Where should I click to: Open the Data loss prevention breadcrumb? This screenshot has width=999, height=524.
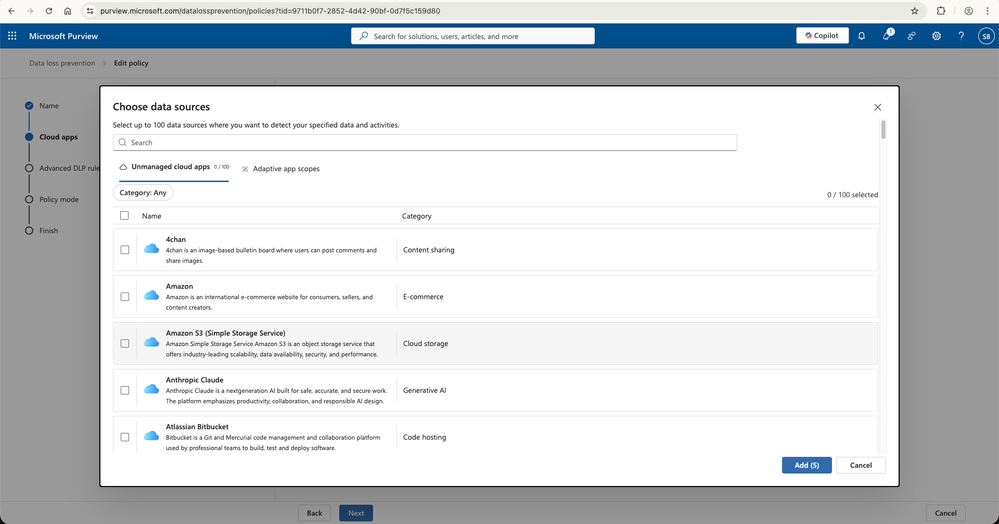click(62, 63)
